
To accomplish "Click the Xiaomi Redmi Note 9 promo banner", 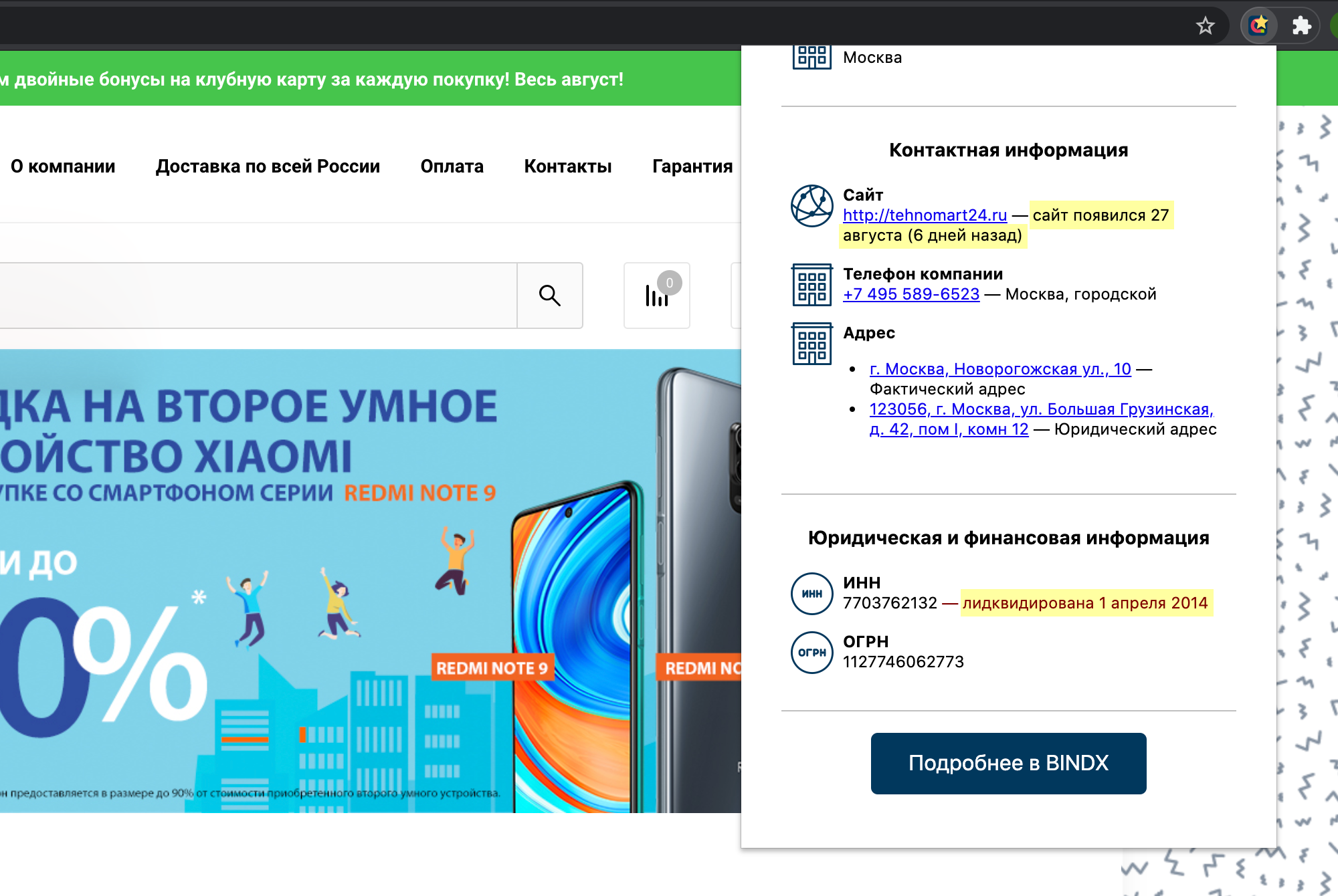I will click(x=371, y=581).
